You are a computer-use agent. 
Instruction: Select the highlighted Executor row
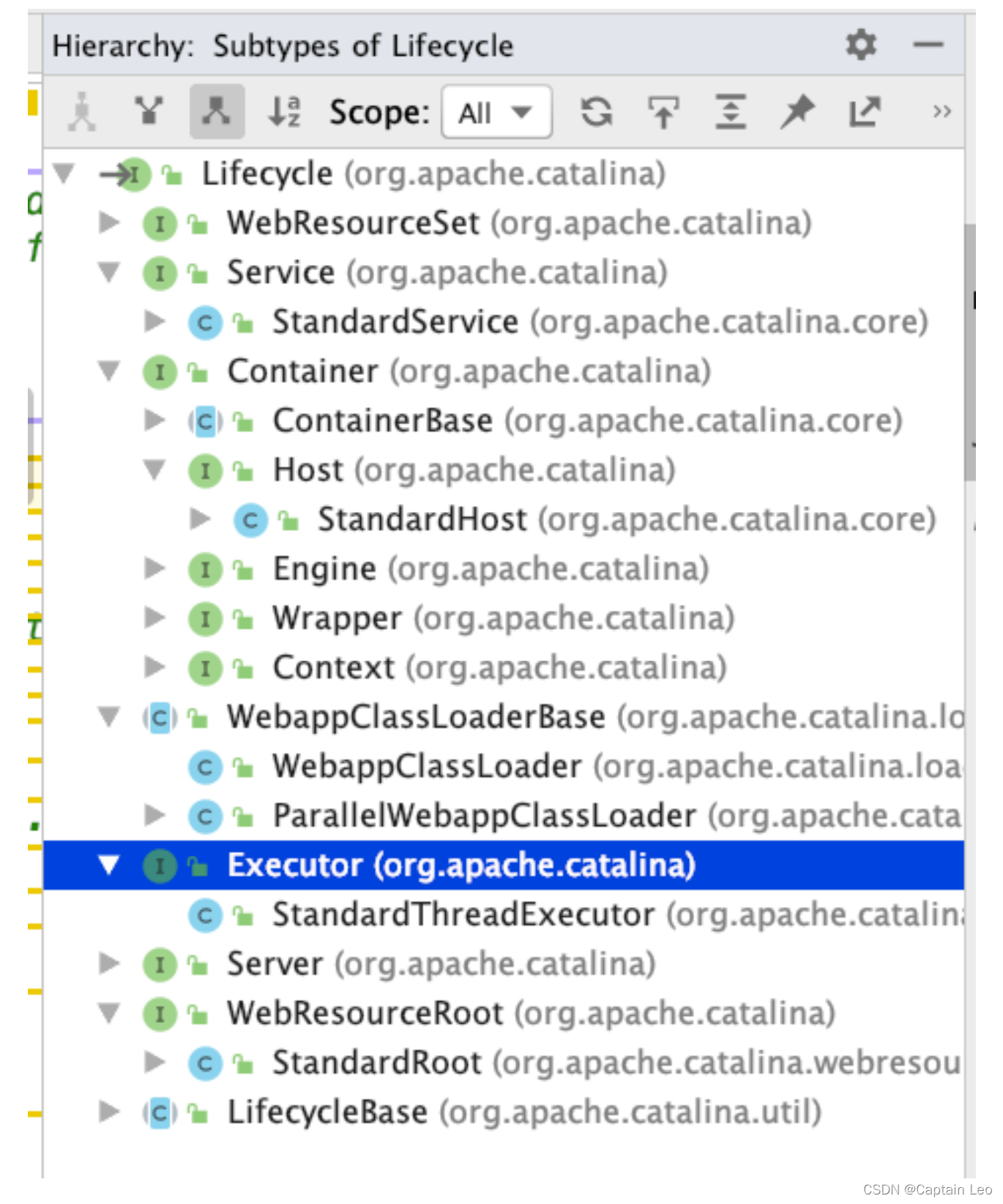pyautogui.click(x=504, y=866)
